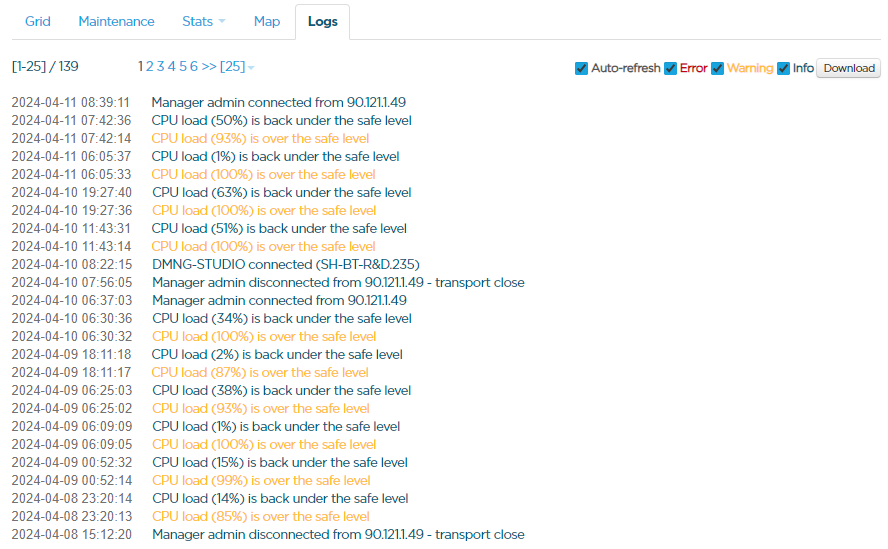Toggle the Auto-refresh checkbox

[x=581, y=69]
